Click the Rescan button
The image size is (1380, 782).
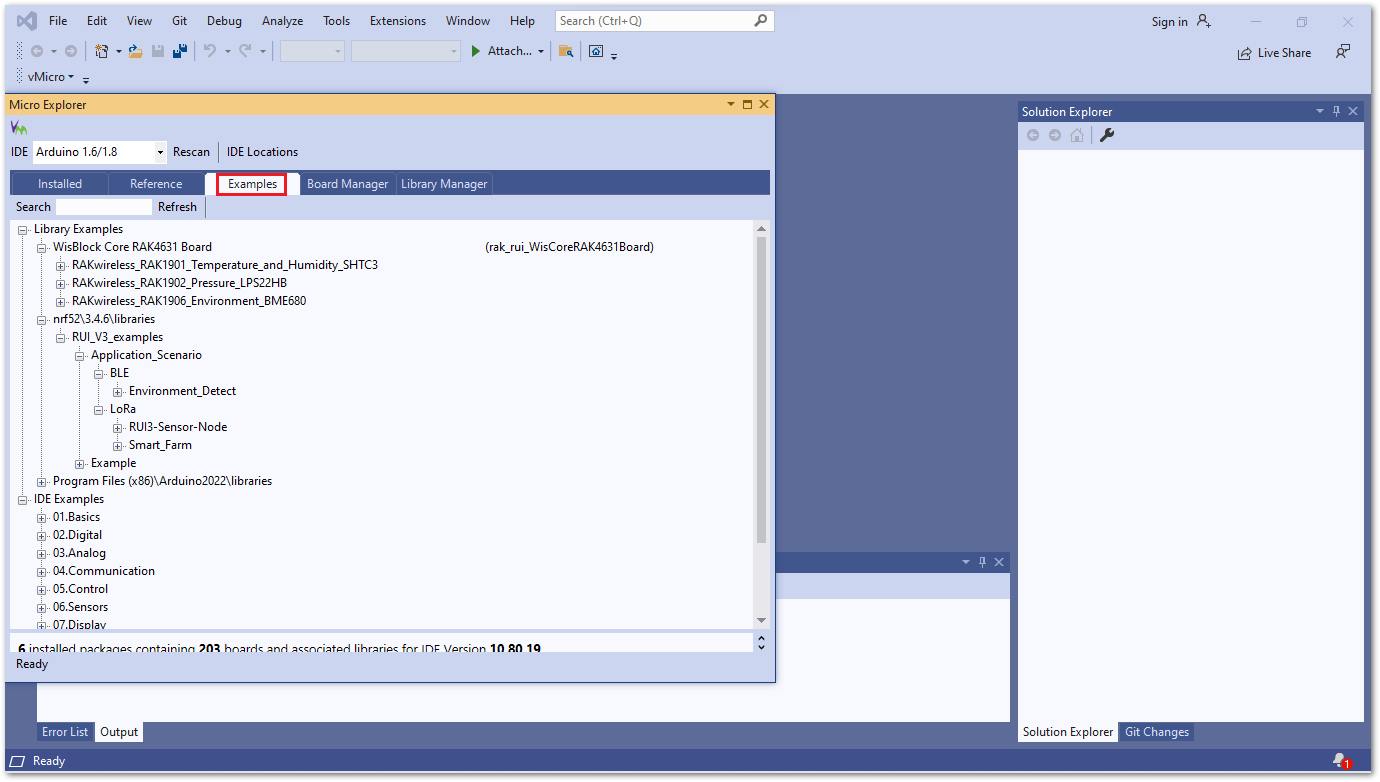[x=191, y=152]
